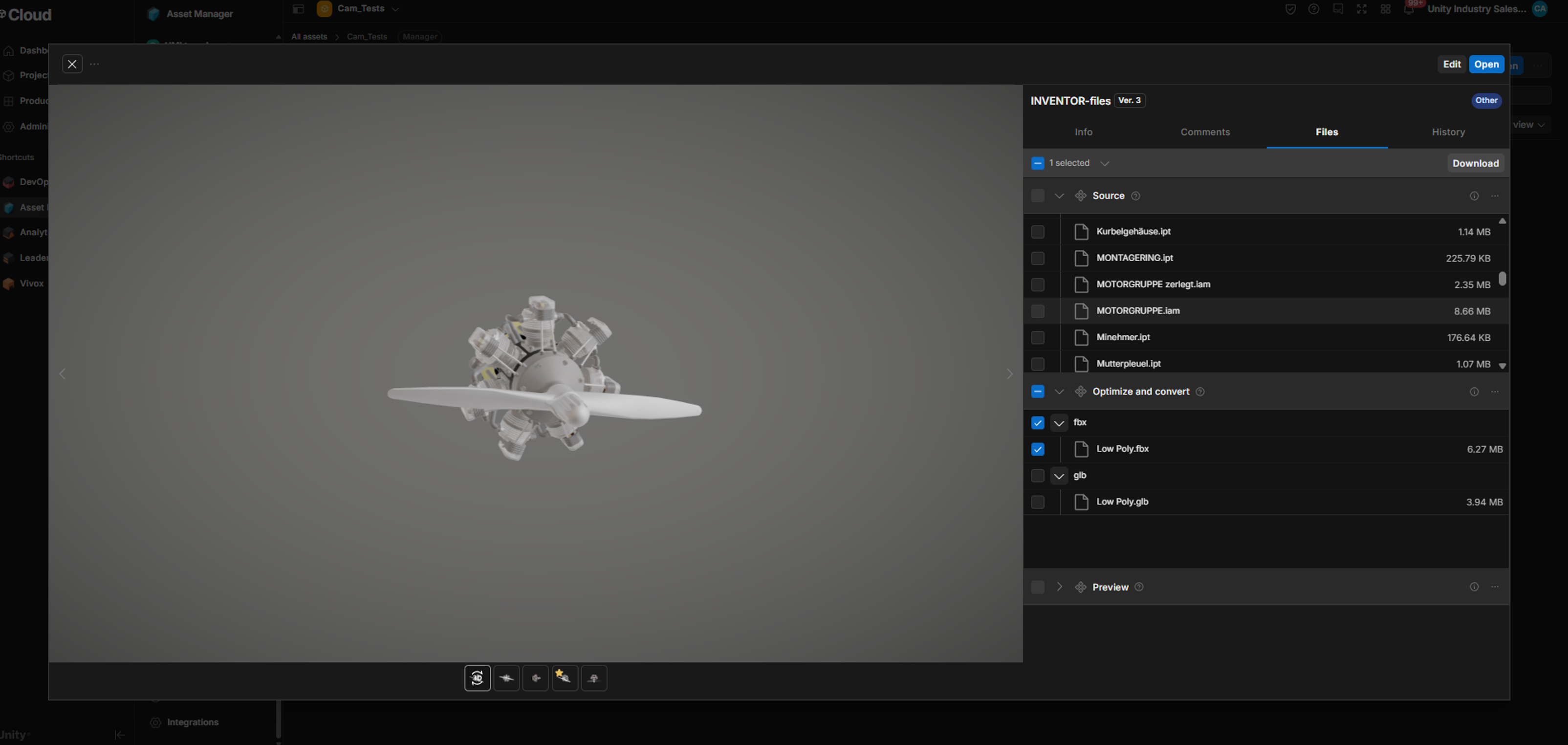Show the previous preview image arrow
The height and width of the screenshot is (745, 1568).
tap(62, 373)
